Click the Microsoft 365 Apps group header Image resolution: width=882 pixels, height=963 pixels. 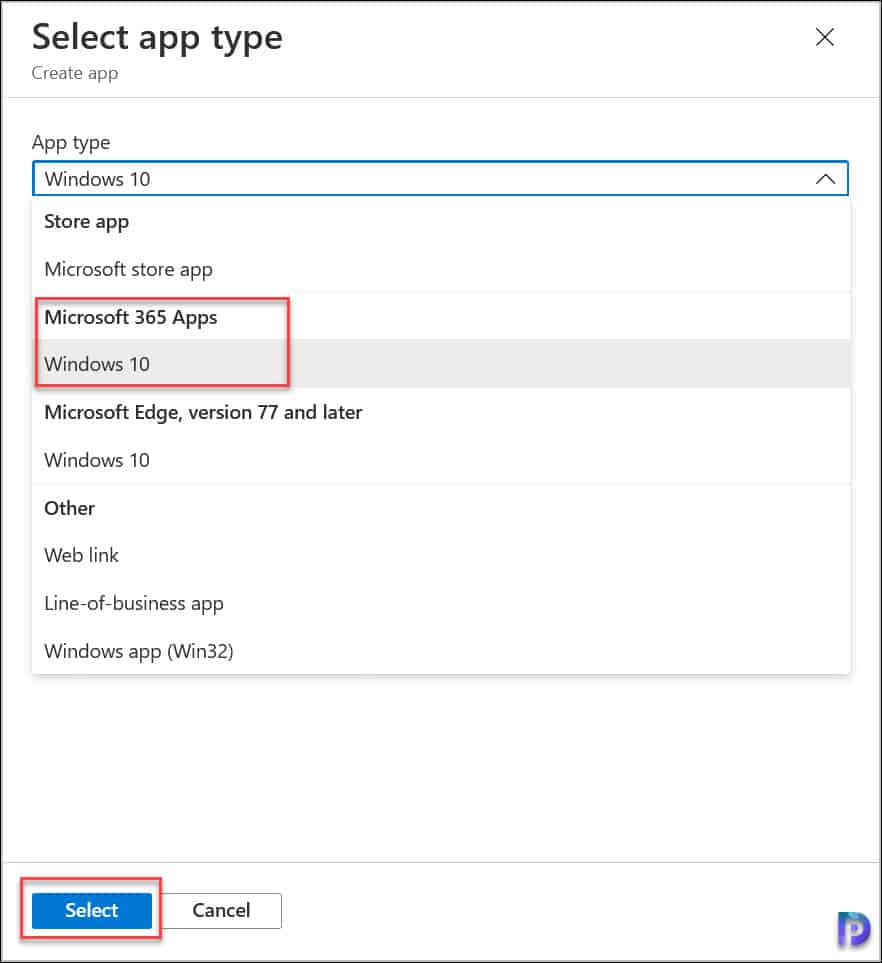click(x=131, y=318)
